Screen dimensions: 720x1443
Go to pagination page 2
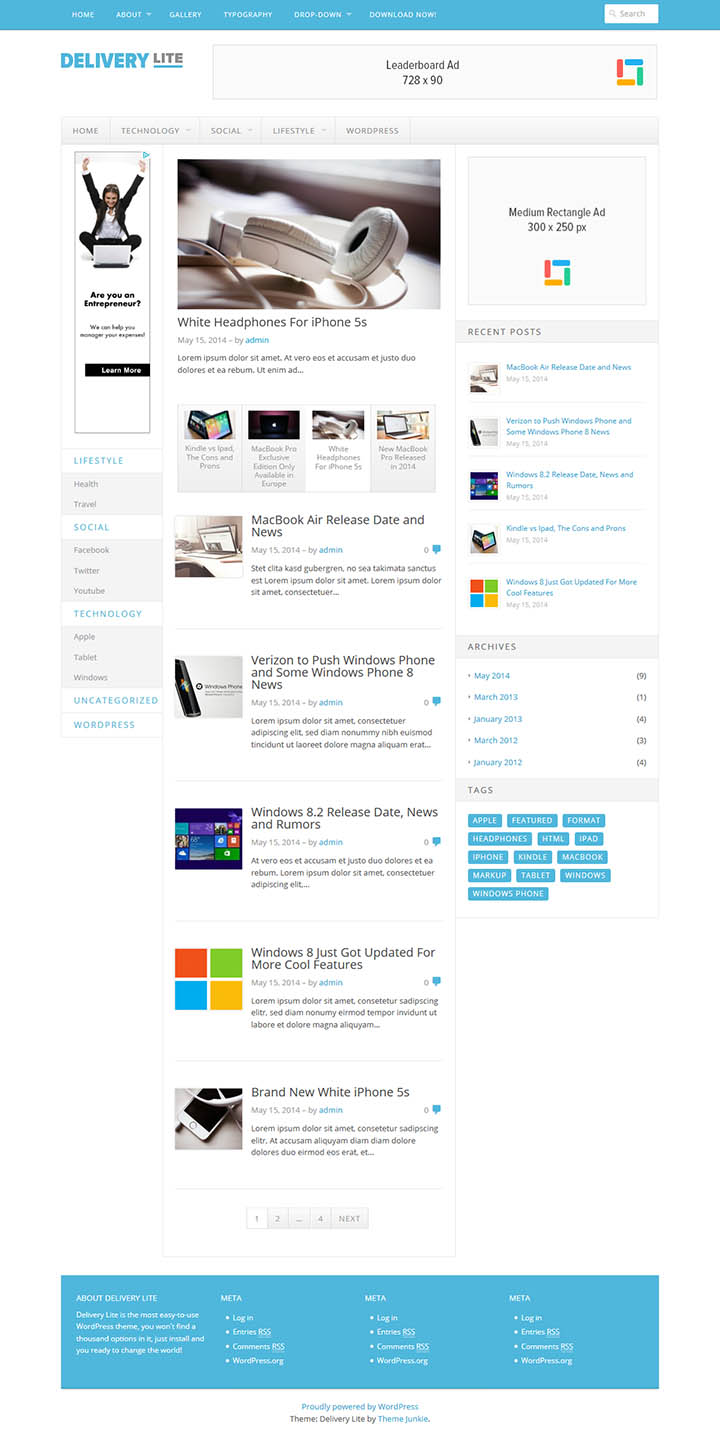pyautogui.click(x=277, y=1219)
